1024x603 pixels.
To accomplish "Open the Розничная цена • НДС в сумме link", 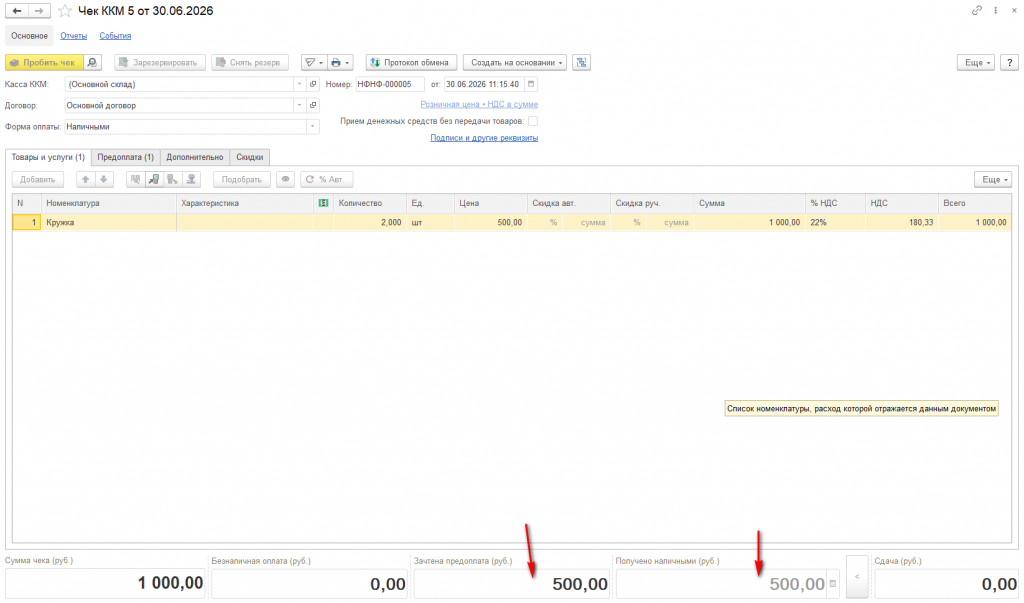I will coord(479,105).
